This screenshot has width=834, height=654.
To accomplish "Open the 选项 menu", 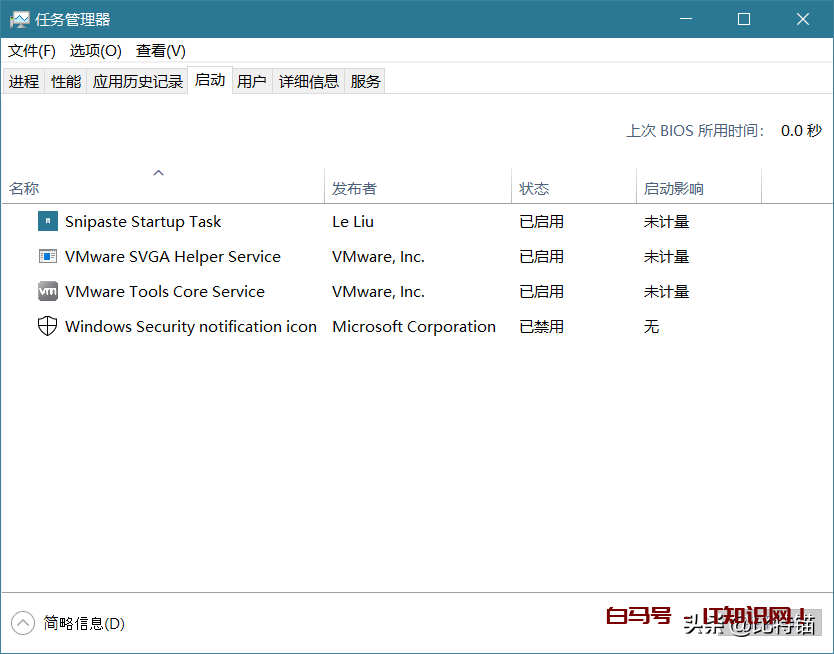I will (x=95, y=50).
